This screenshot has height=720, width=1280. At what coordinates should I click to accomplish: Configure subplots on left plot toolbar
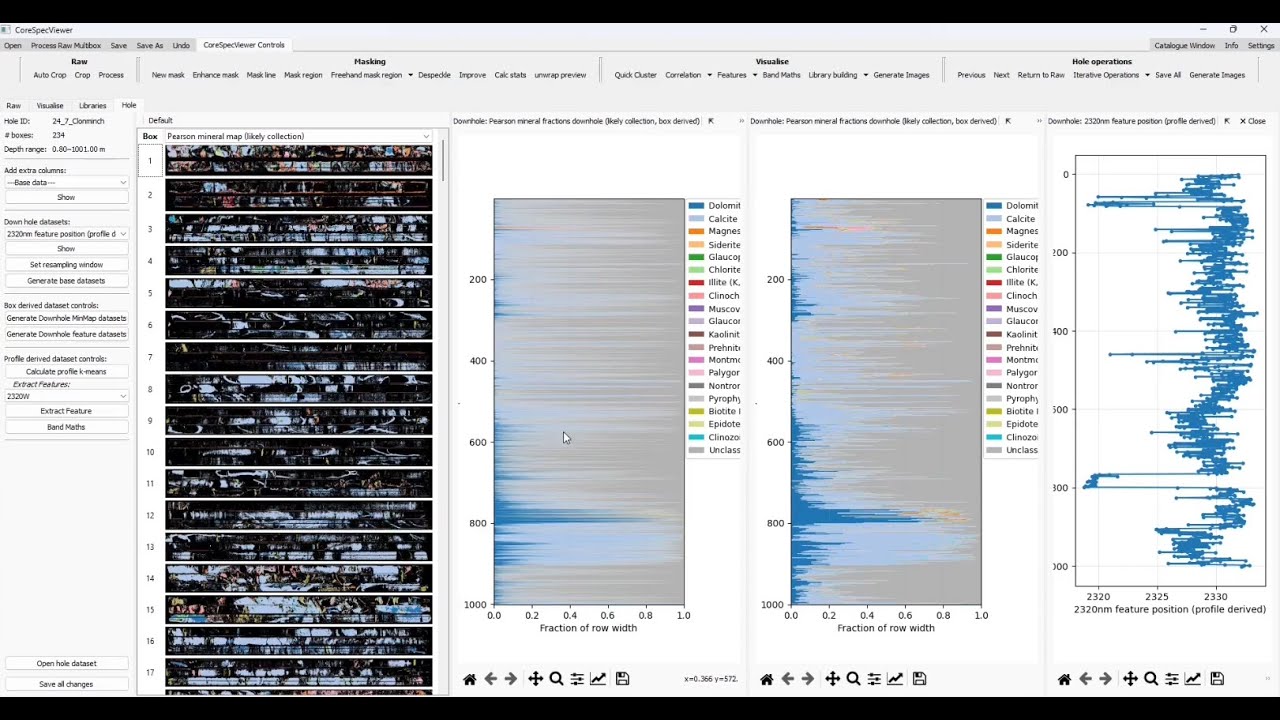pos(577,679)
